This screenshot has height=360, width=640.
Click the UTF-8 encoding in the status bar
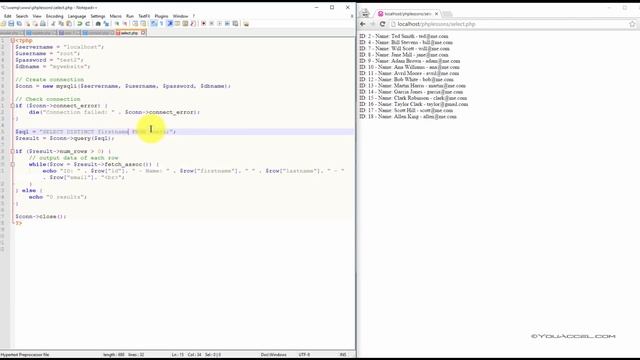(x=304, y=355)
